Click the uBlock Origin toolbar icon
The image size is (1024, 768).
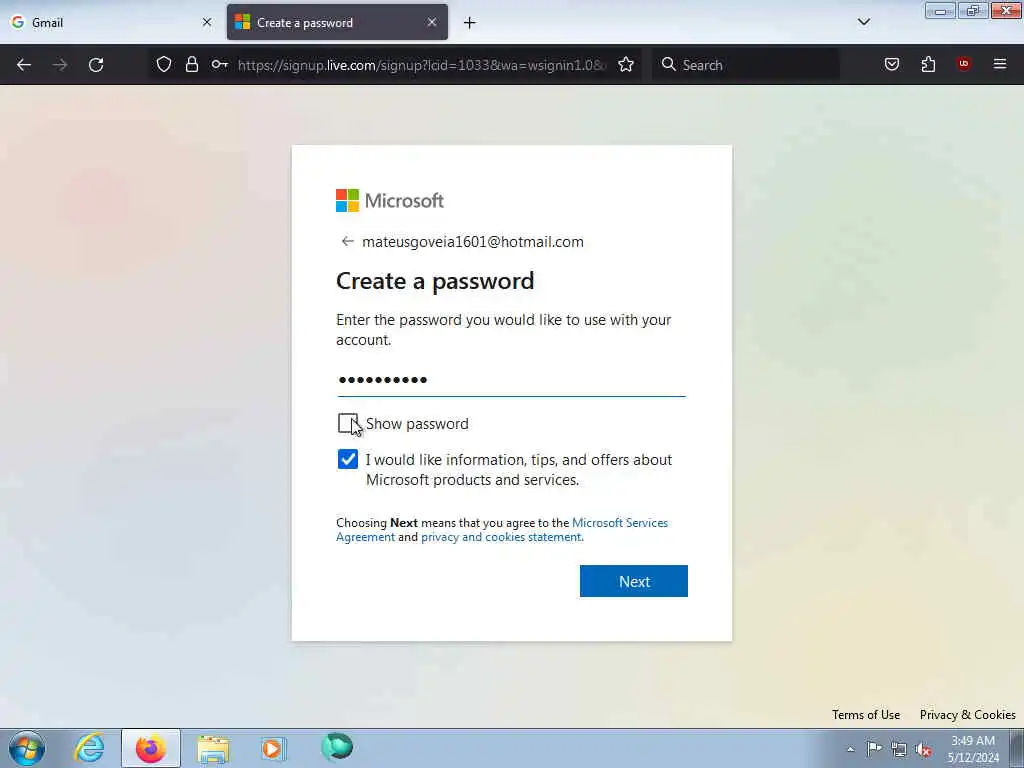[x=963, y=64]
